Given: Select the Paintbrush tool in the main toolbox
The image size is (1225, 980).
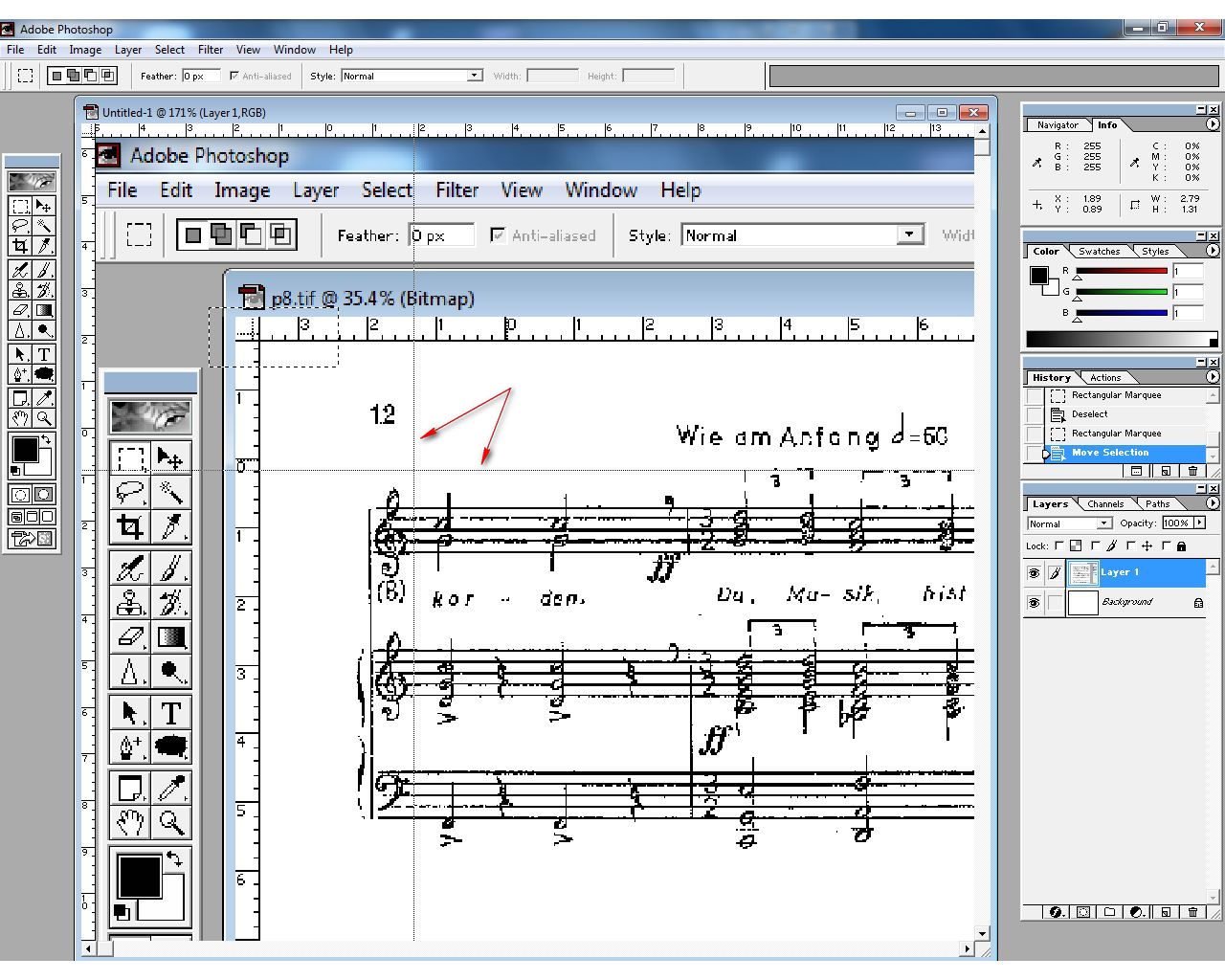Looking at the screenshot, I should click(43, 270).
